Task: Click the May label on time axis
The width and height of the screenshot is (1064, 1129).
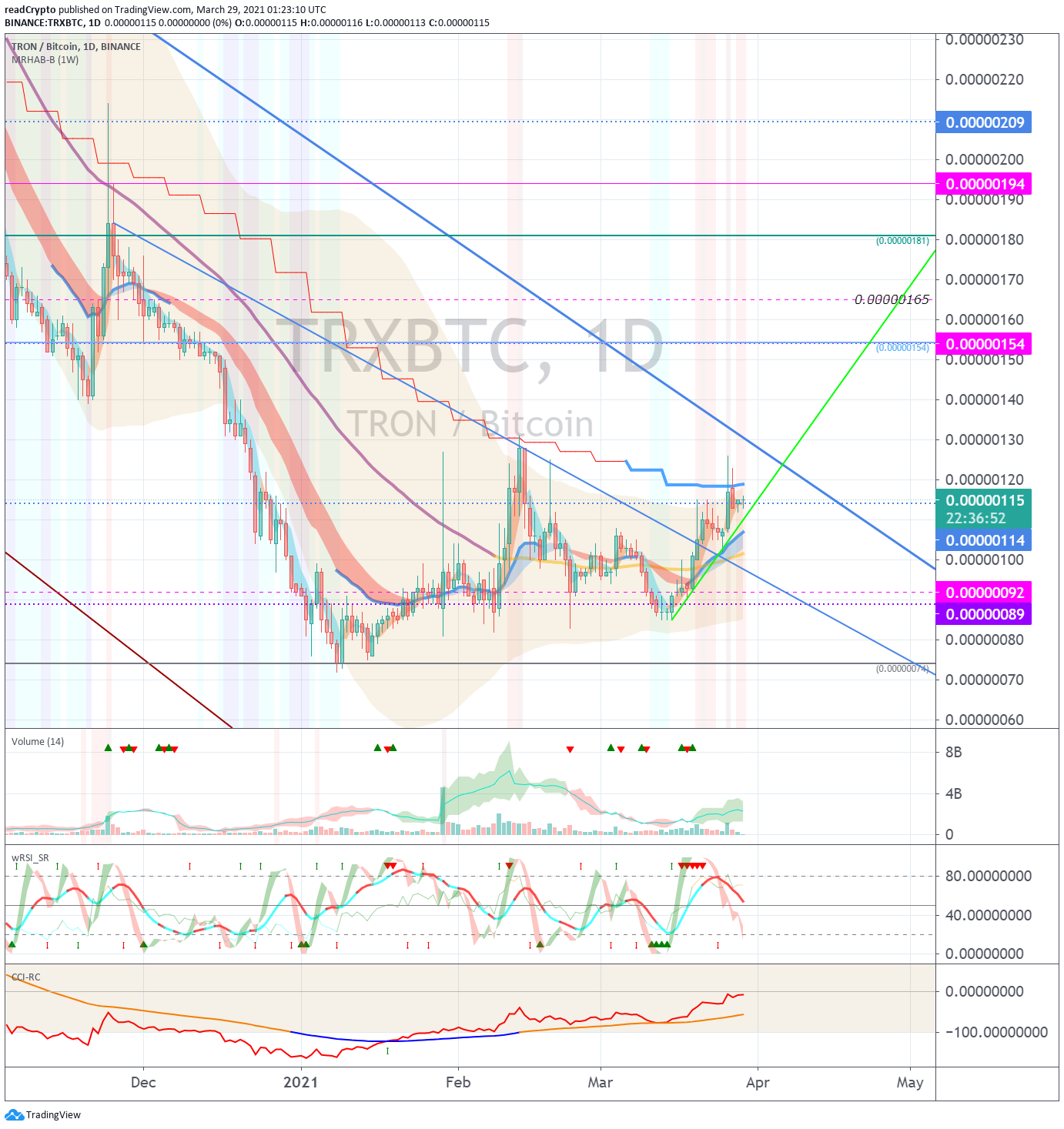Action: point(910,1083)
